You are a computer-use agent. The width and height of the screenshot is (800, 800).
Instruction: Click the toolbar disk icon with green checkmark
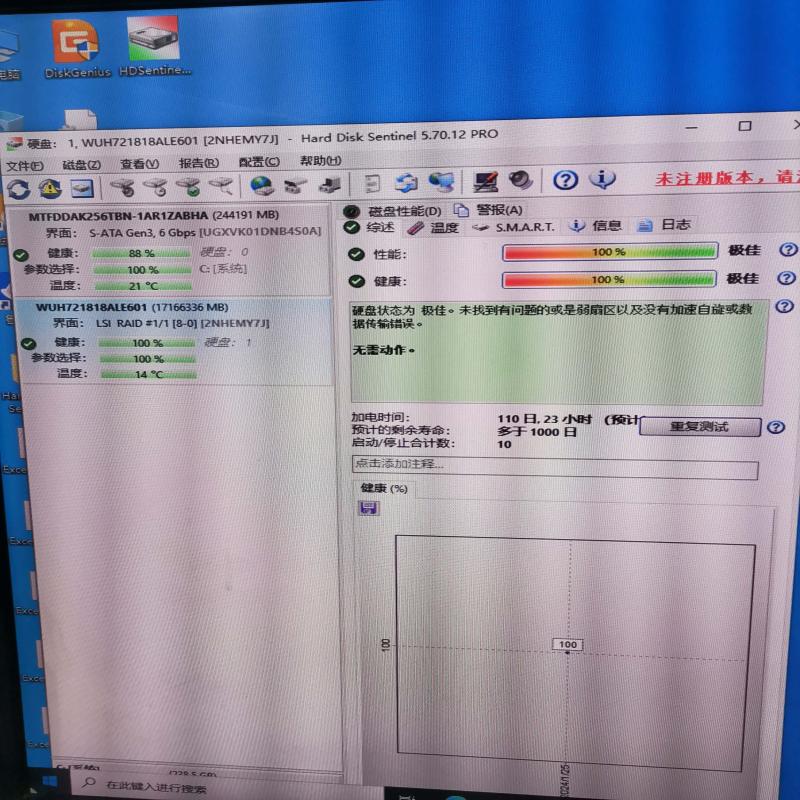[188, 186]
